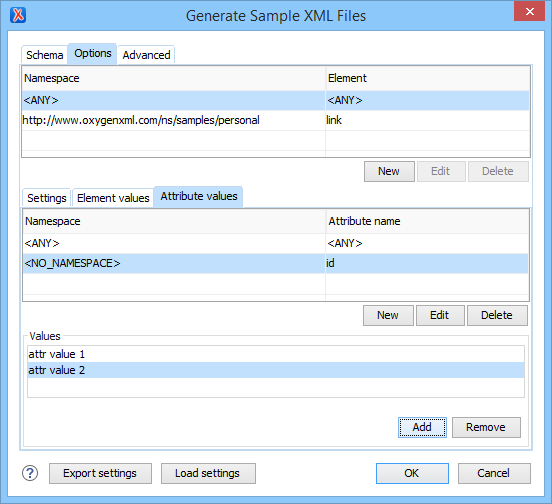Click Edit button under the attribute table
Viewport: 552px width, 504px height.
tap(440, 315)
